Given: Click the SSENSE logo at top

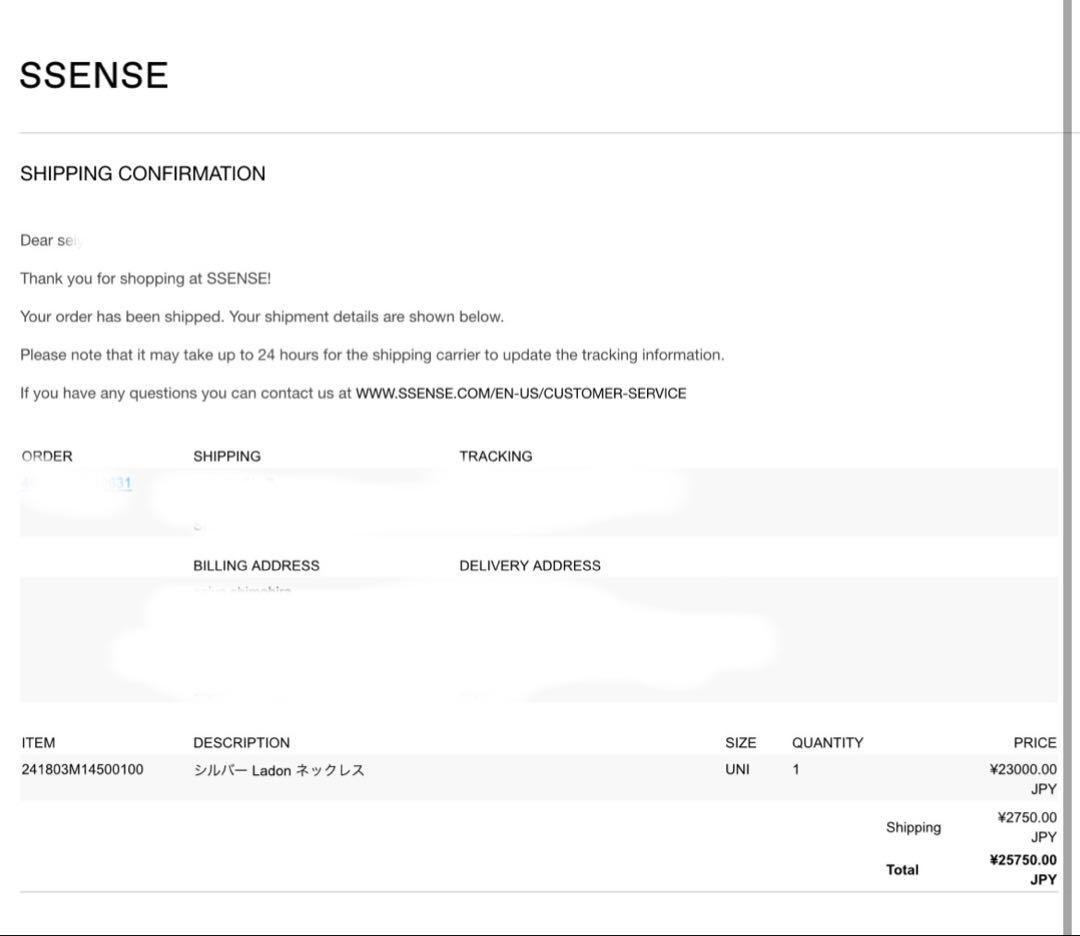Looking at the screenshot, I should click(x=94, y=75).
